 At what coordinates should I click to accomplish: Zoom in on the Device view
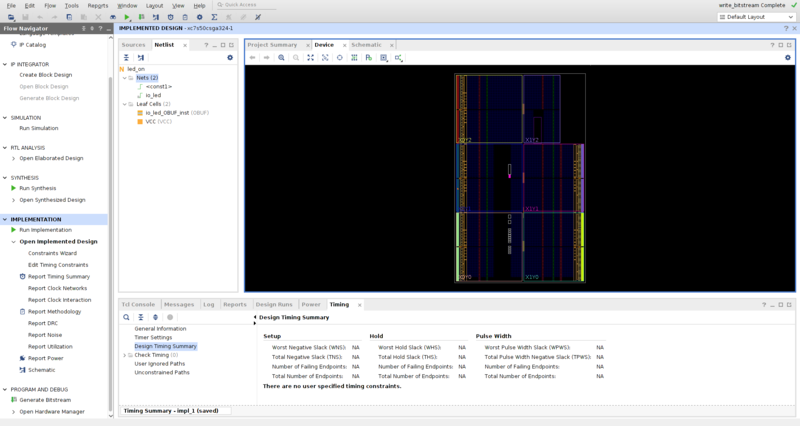point(281,58)
